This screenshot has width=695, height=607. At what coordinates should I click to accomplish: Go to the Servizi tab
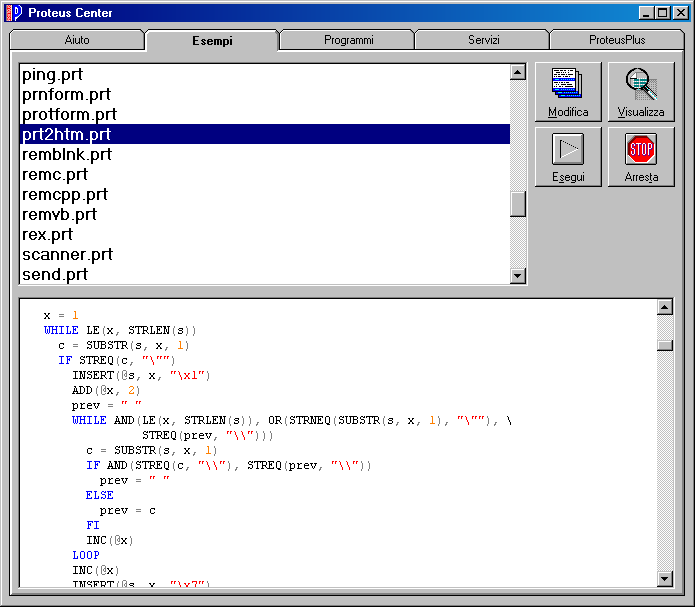(484, 40)
